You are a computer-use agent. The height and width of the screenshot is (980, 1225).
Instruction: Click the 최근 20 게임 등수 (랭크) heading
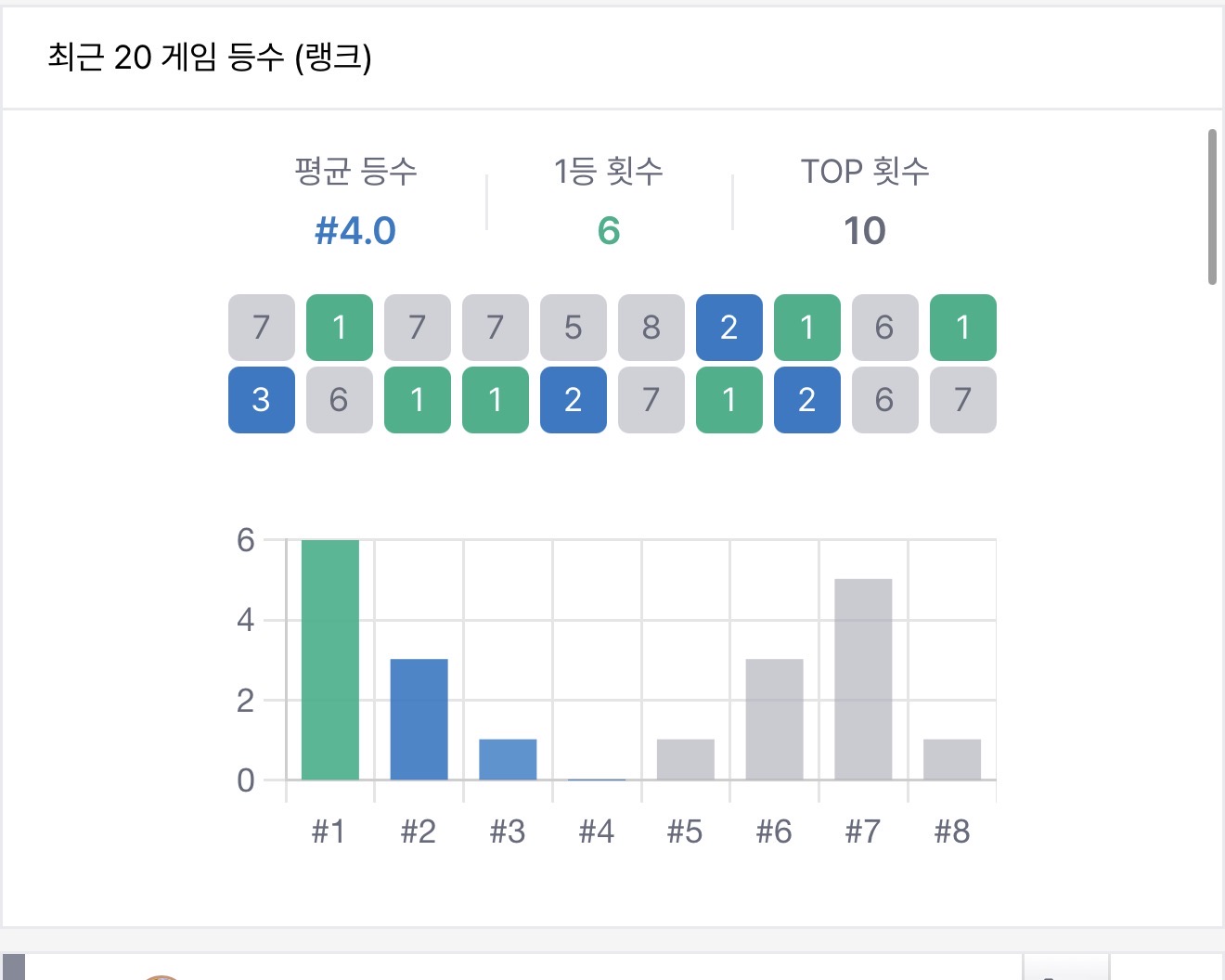tap(210, 58)
